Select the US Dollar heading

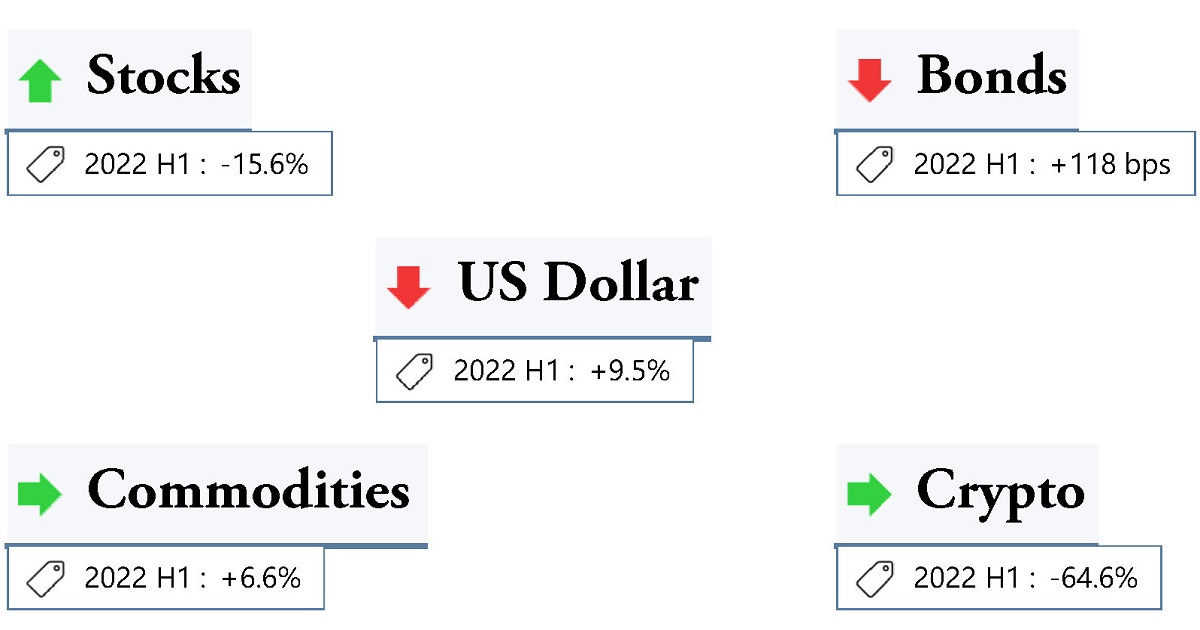(577, 284)
